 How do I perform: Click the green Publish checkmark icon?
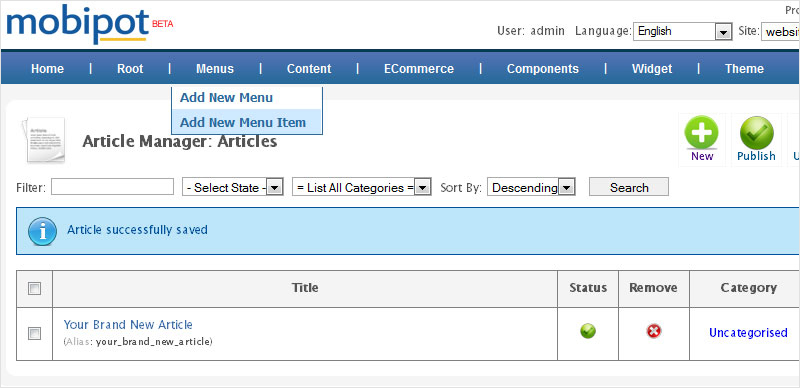757,132
